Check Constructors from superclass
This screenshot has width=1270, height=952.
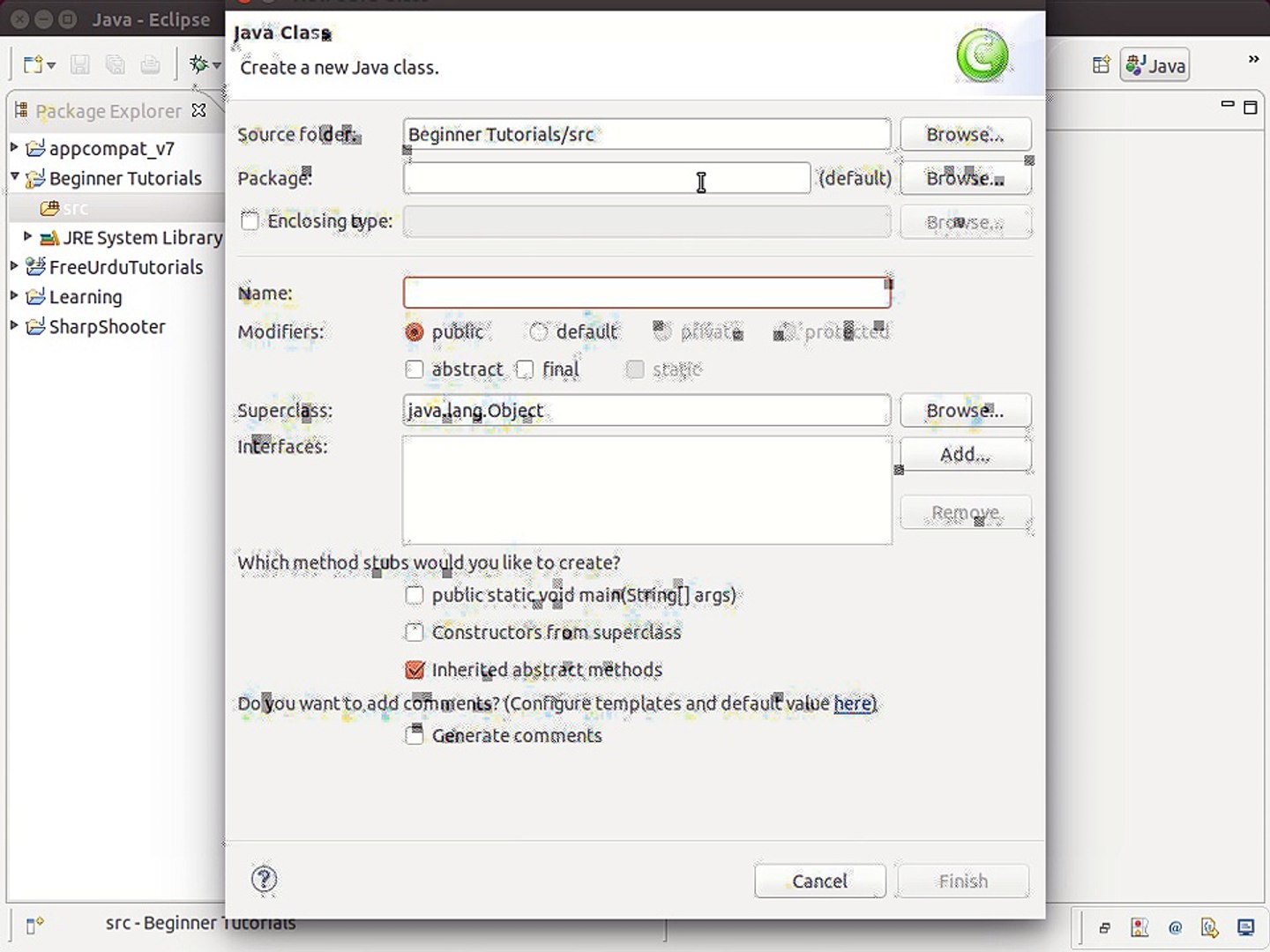415,632
